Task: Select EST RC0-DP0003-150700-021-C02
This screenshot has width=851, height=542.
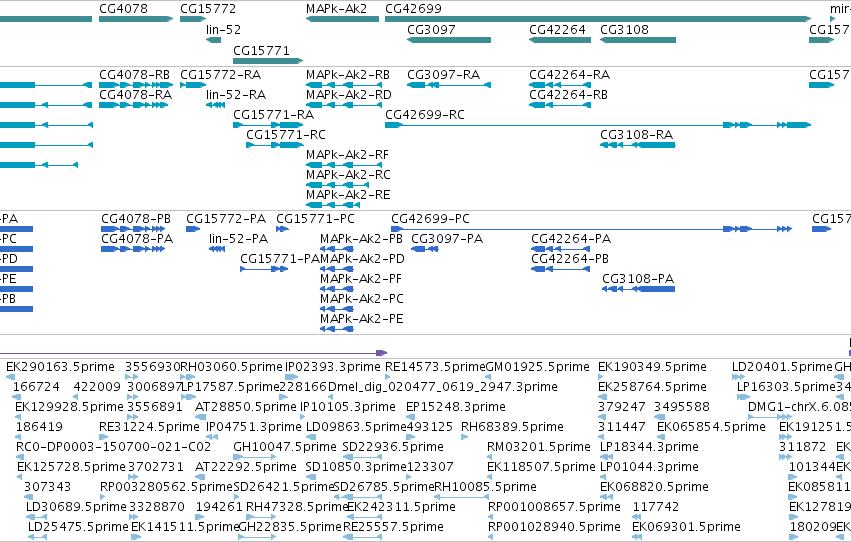Action: 113,448
